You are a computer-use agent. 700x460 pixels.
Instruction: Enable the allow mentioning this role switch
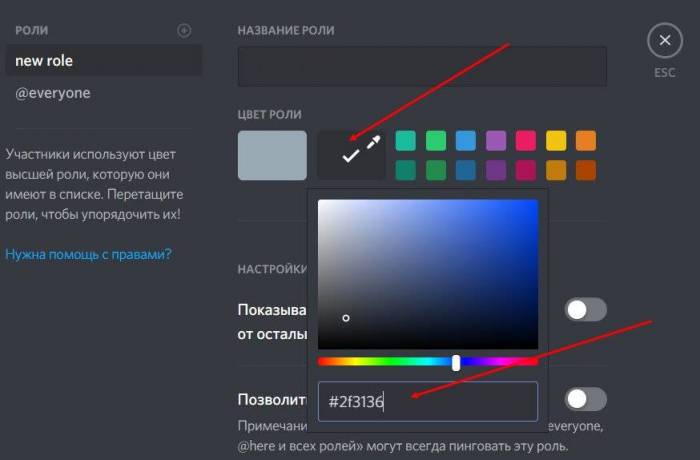coord(585,400)
